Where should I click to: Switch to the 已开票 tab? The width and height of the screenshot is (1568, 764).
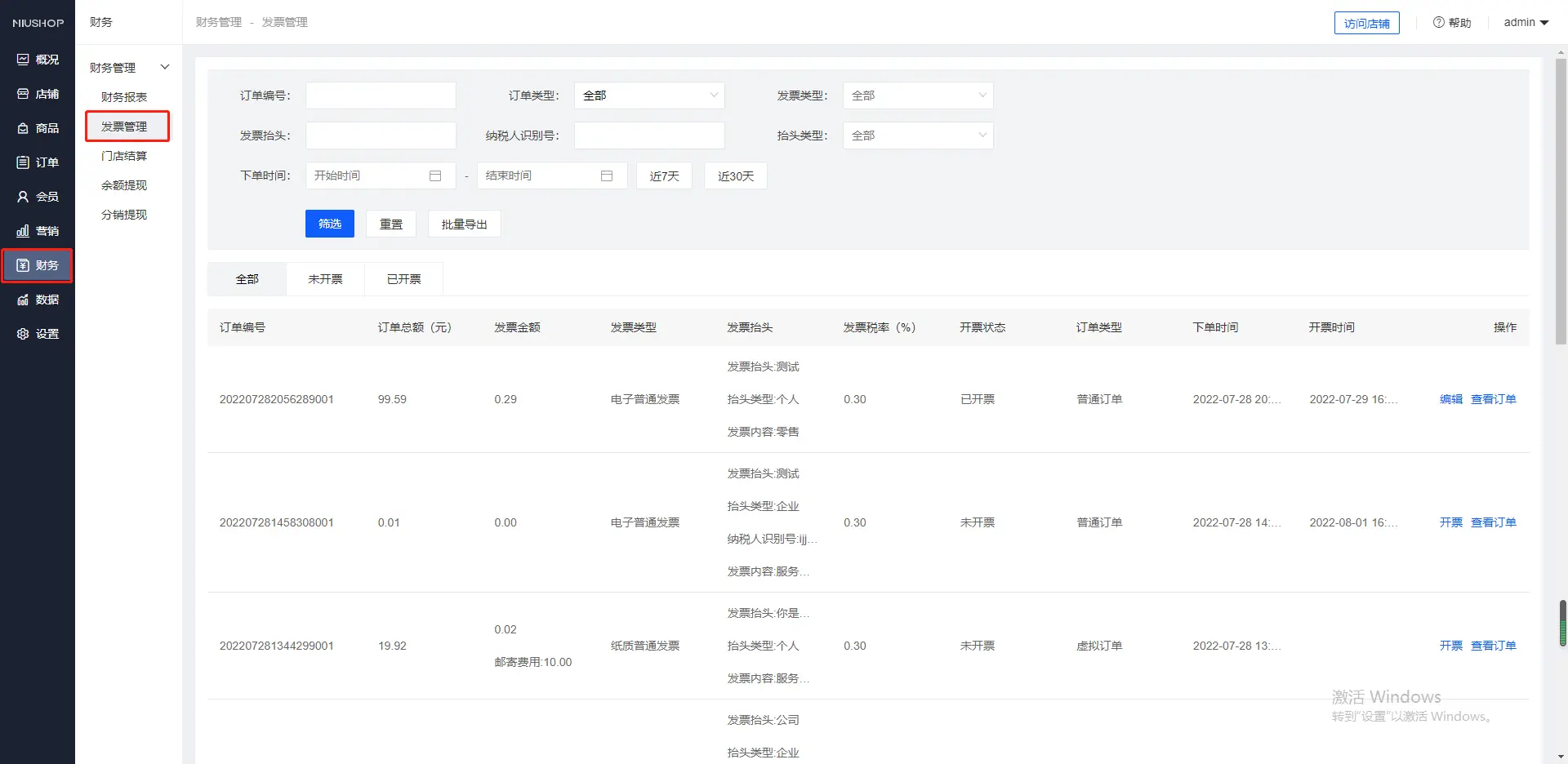pos(403,279)
